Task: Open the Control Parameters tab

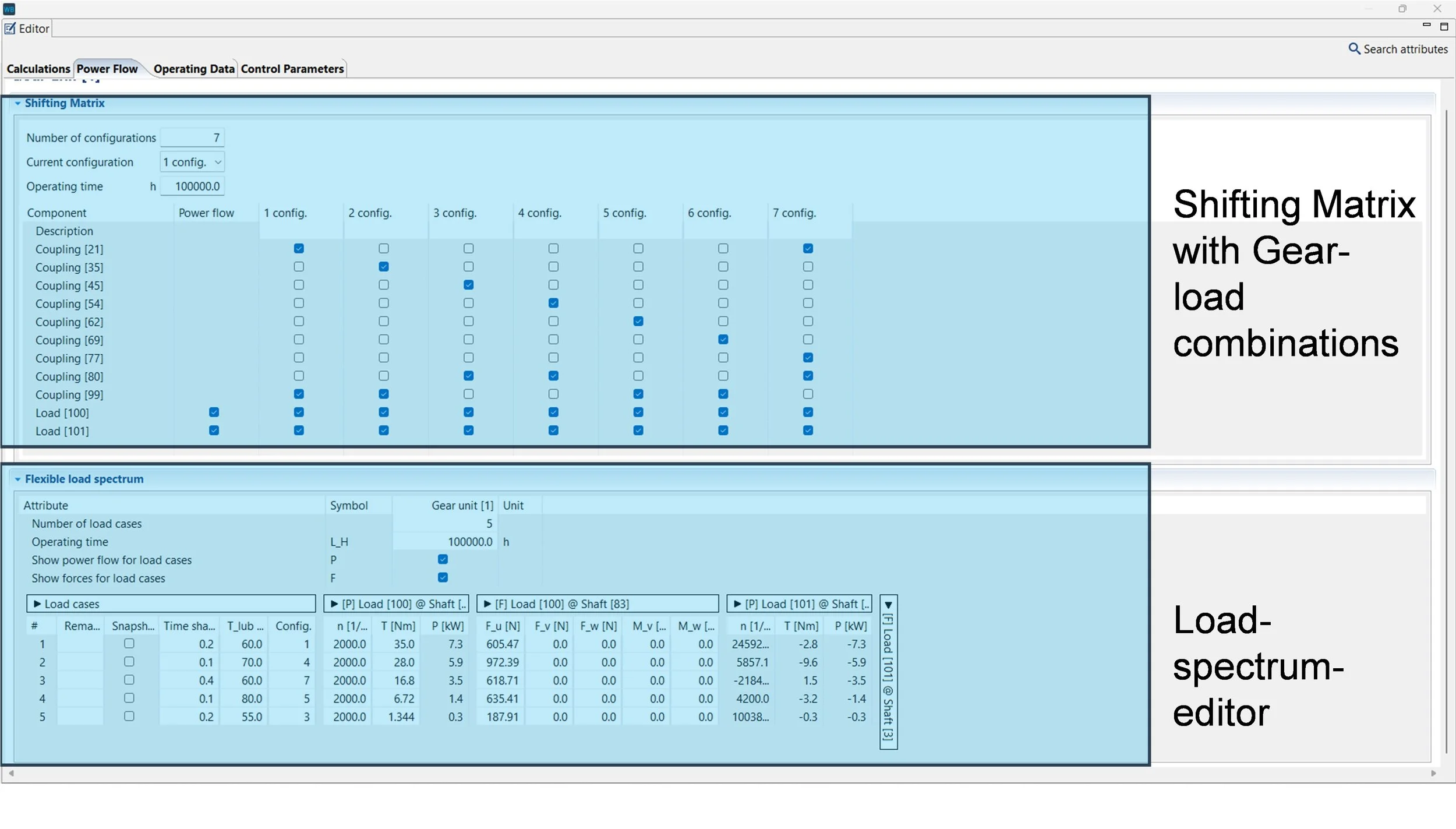Action: pyautogui.click(x=292, y=69)
